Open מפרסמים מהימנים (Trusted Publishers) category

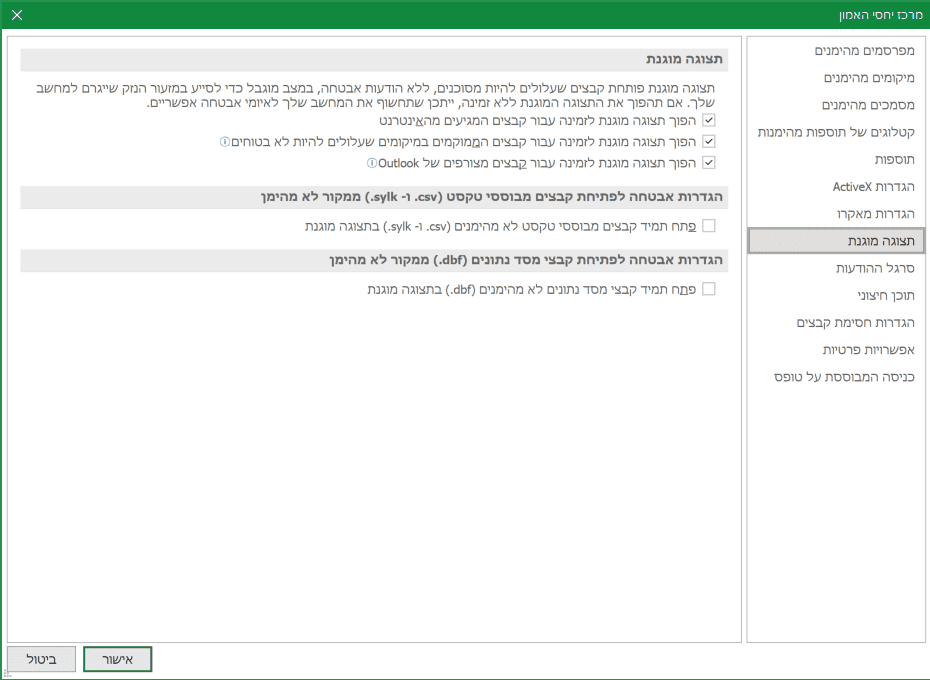[x=836, y=51]
